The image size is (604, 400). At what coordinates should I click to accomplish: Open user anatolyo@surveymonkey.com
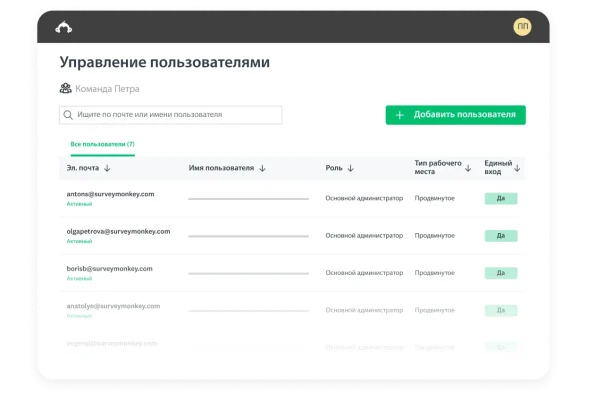pyautogui.click(x=113, y=306)
